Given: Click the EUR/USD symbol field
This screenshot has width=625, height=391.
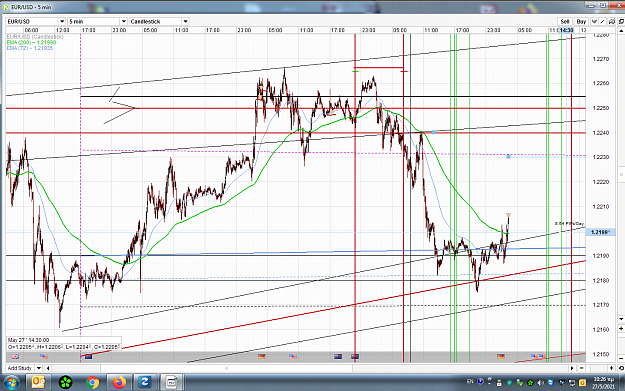Looking at the screenshot, I should pyautogui.click(x=33, y=22).
